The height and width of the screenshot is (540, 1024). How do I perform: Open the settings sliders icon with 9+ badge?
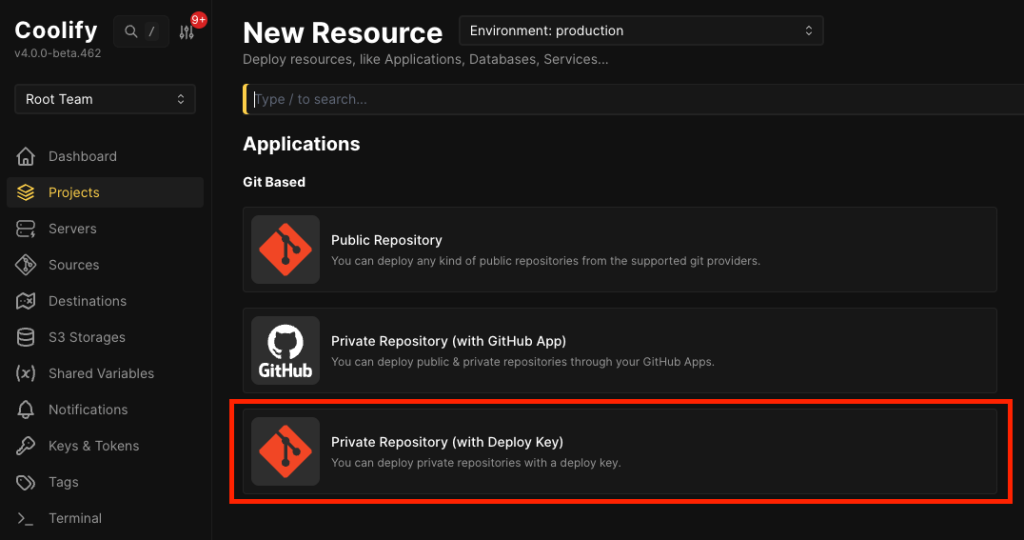tap(187, 32)
